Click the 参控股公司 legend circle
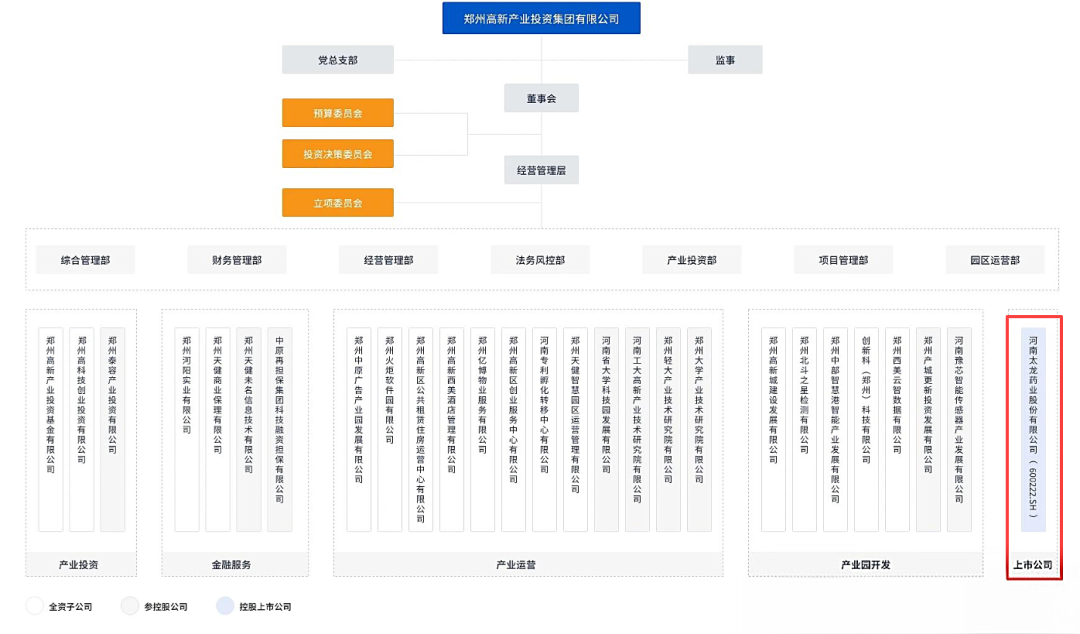 coord(129,606)
